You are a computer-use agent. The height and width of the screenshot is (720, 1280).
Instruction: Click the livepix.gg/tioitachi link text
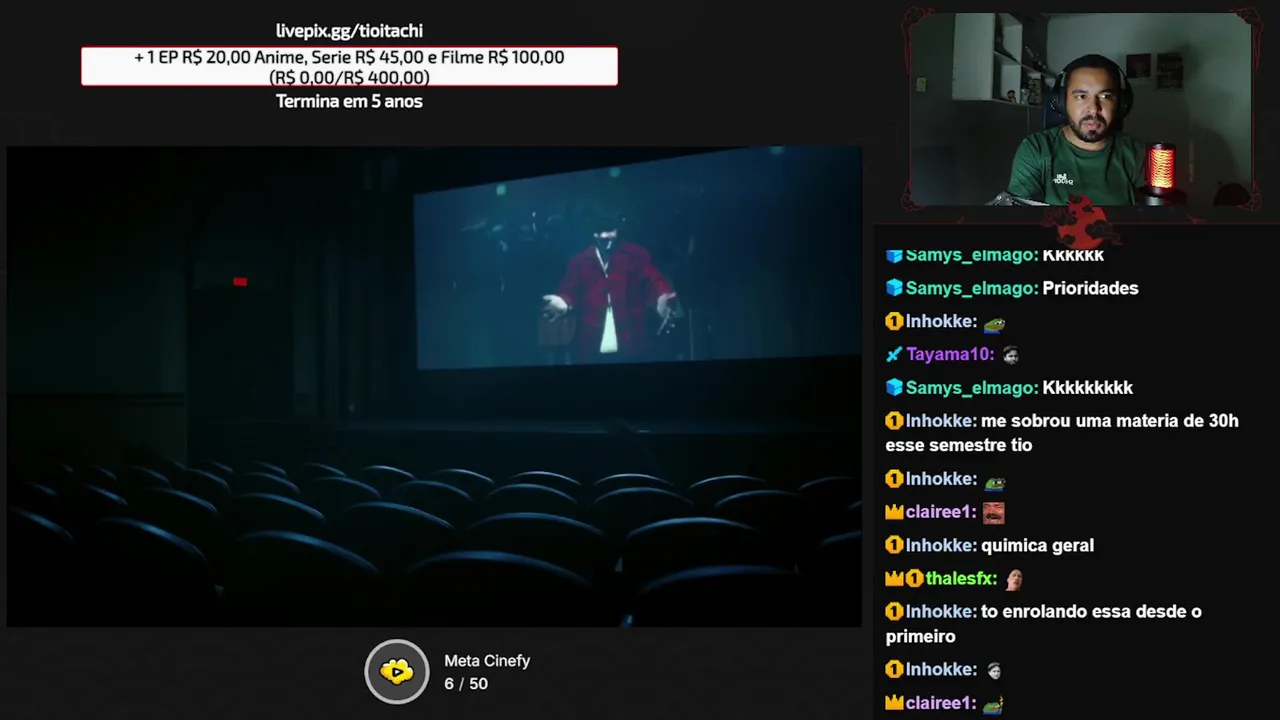click(349, 31)
